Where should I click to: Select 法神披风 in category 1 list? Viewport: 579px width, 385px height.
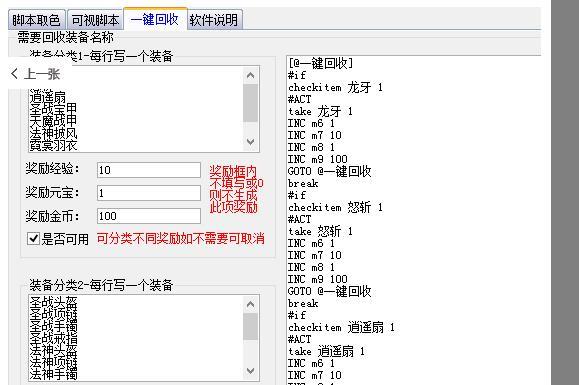tap(53, 133)
